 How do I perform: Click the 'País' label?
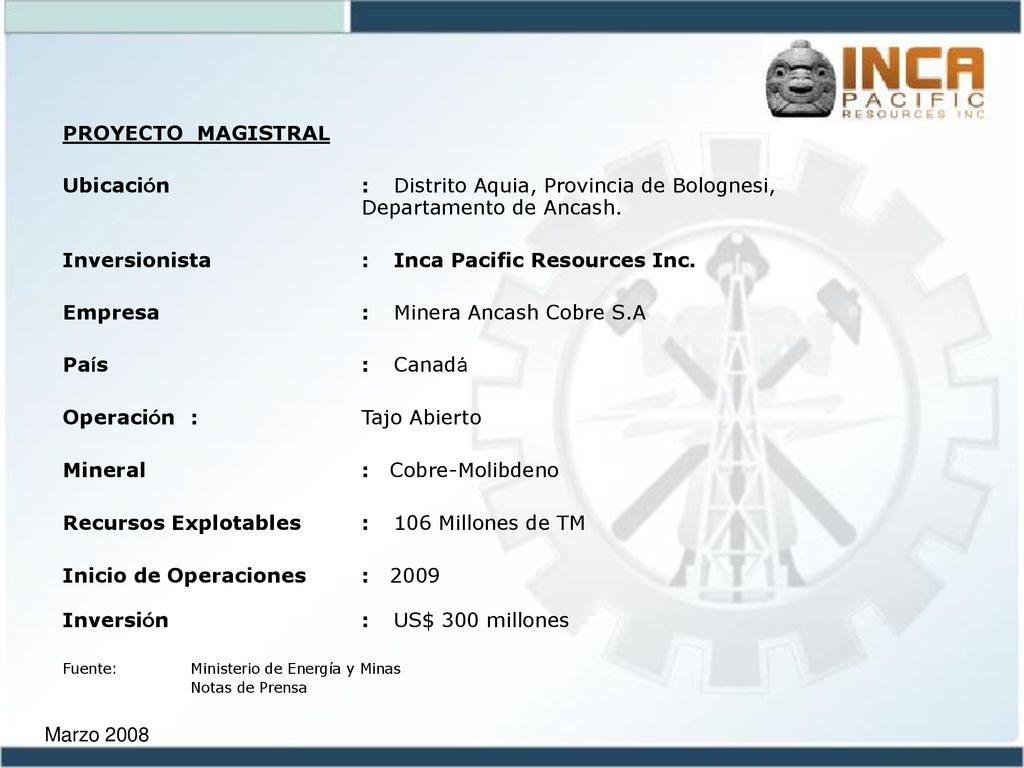pos(86,364)
